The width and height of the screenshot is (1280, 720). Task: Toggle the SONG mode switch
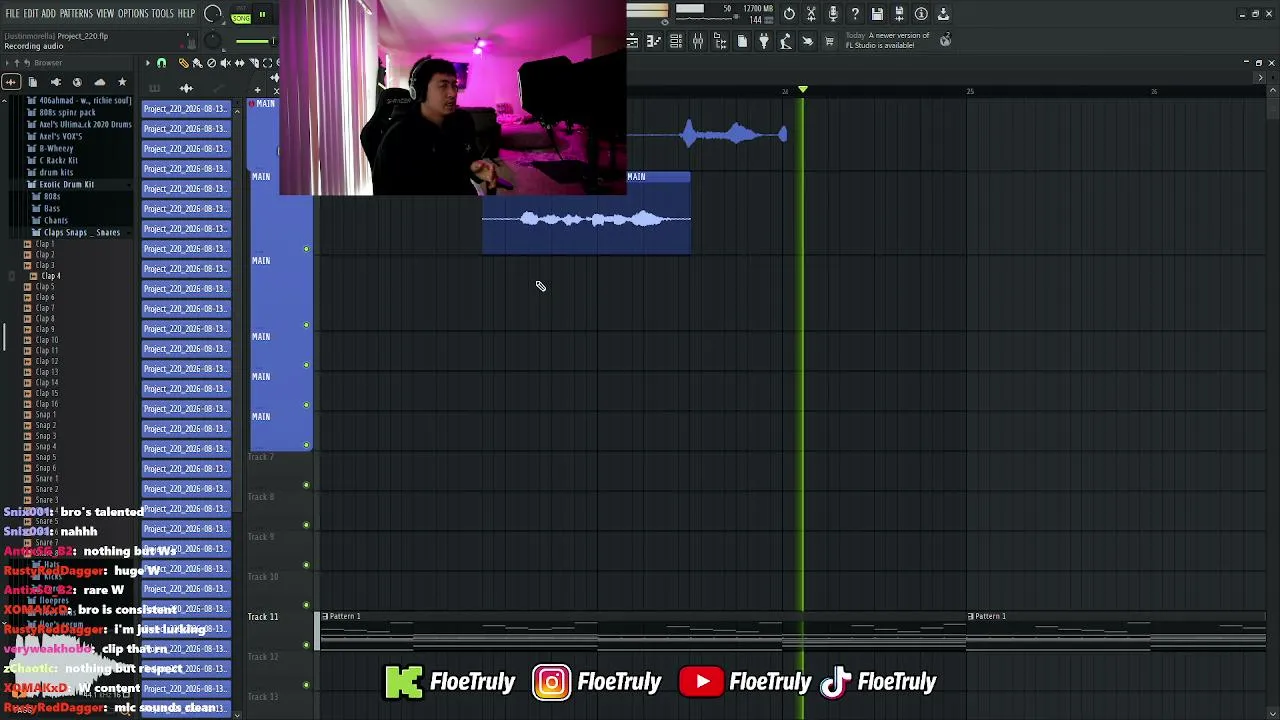241,16
